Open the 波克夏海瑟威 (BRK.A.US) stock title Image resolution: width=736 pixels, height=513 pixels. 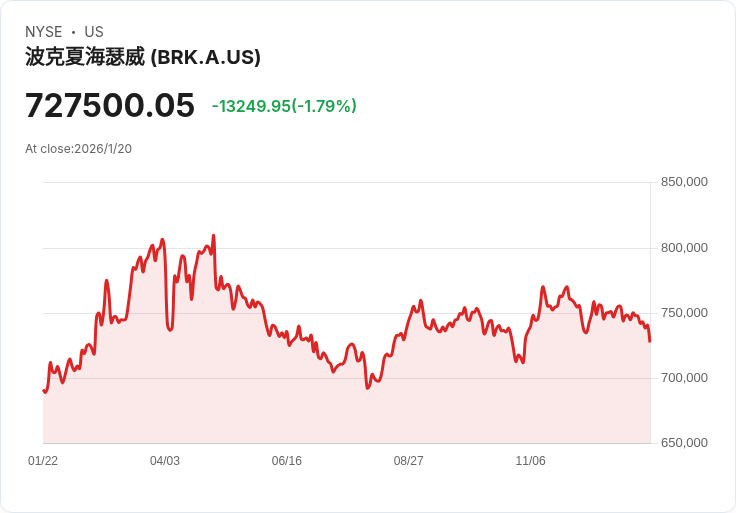point(143,57)
